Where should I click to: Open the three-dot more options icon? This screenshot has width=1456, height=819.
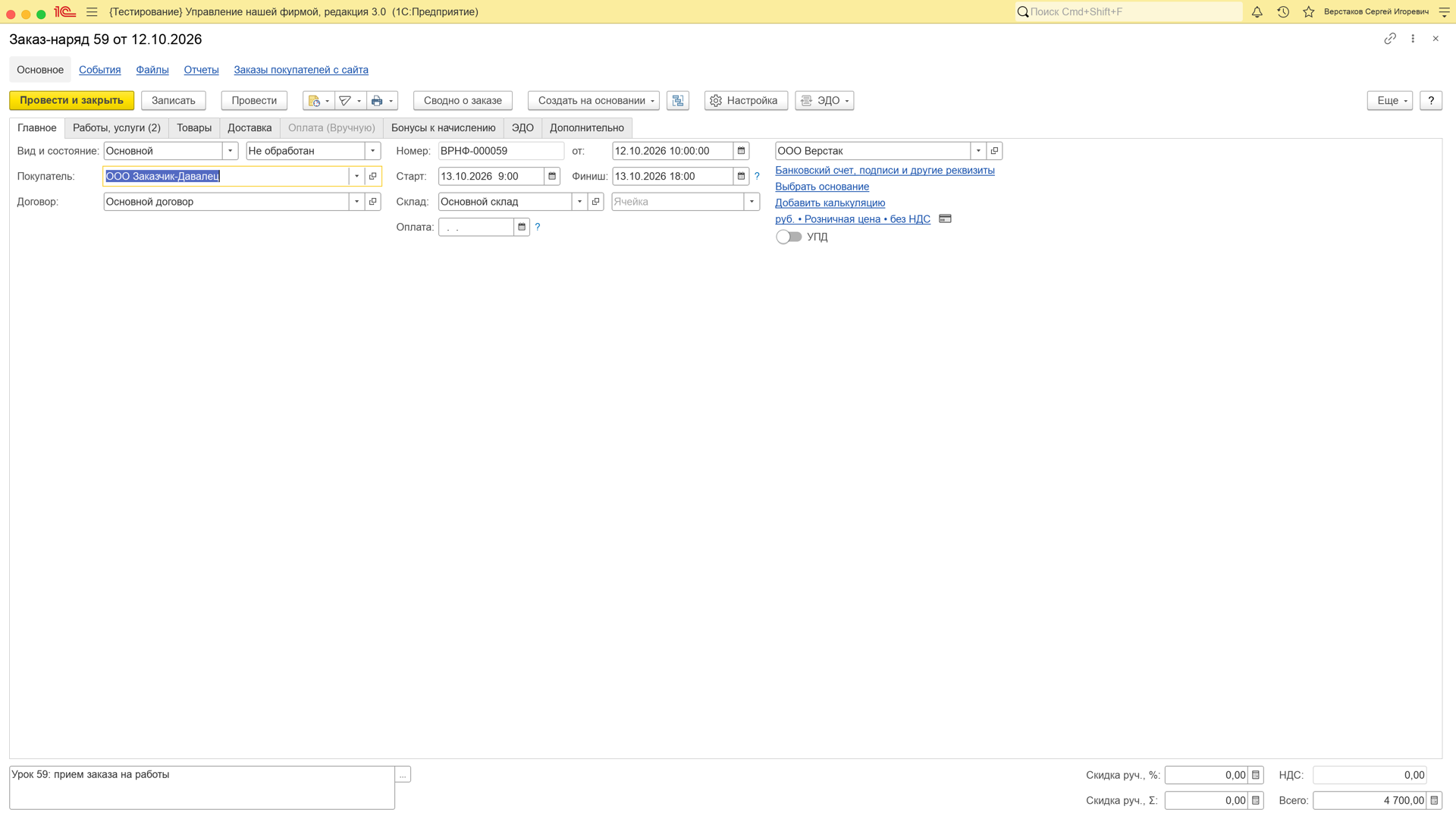[1413, 39]
